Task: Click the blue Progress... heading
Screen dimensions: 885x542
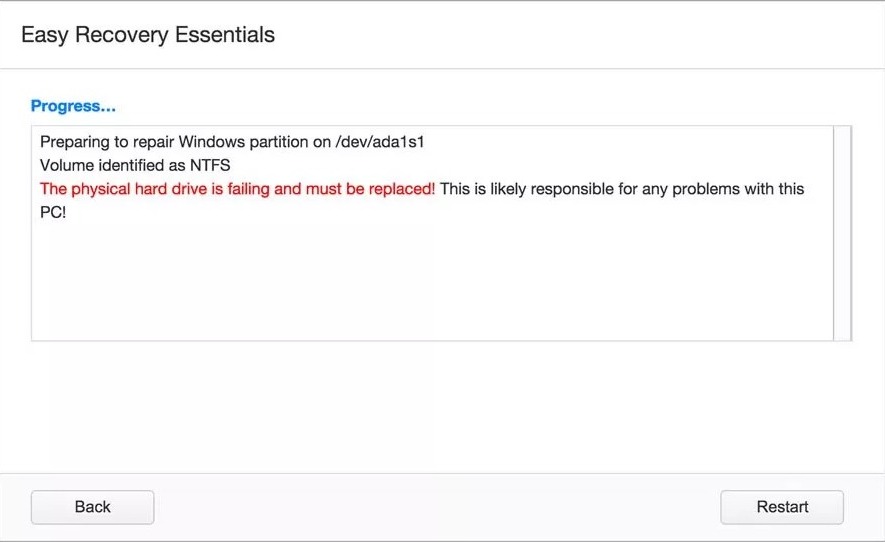Action: click(x=73, y=106)
